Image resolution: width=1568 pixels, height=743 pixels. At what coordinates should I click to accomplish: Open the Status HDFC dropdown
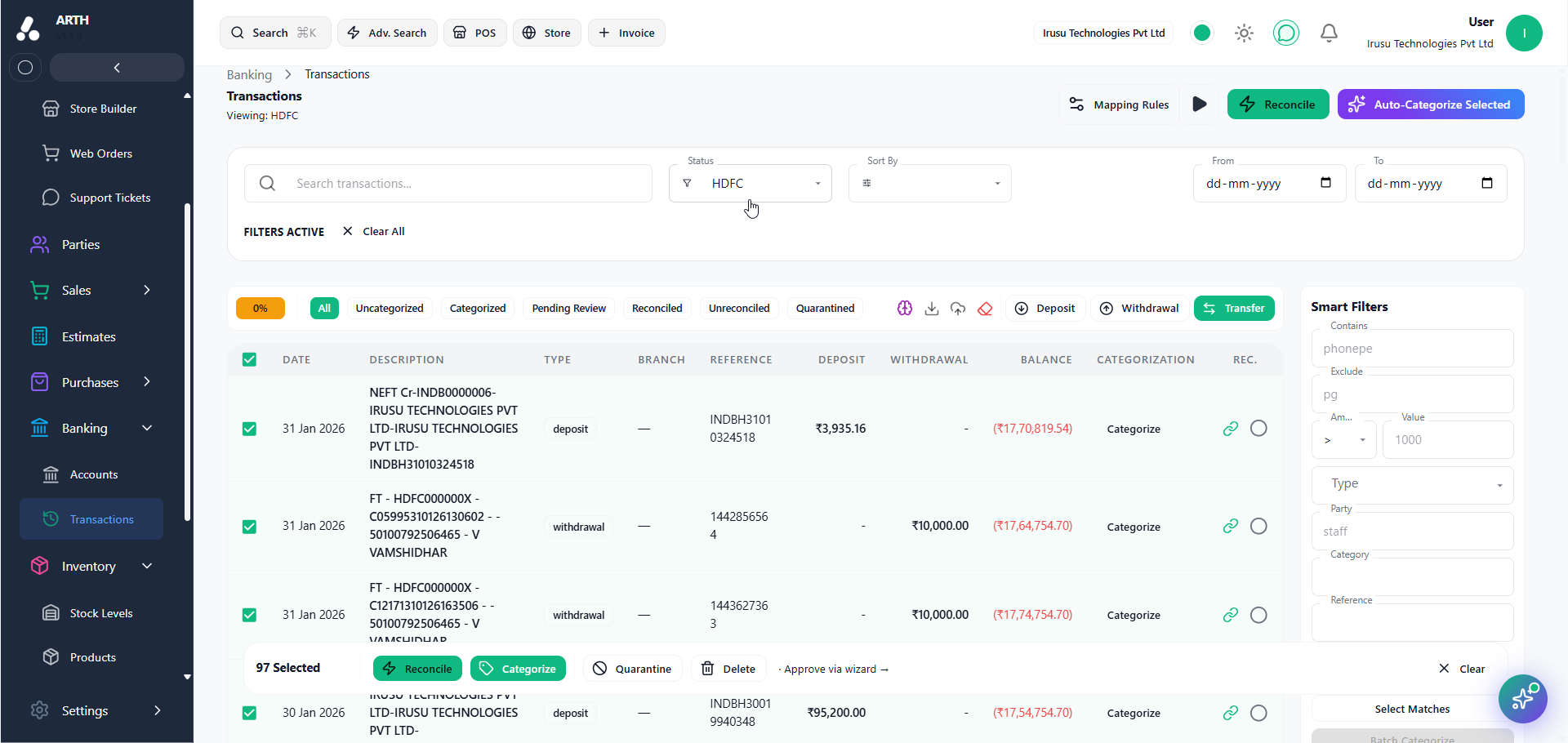pyautogui.click(x=751, y=183)
